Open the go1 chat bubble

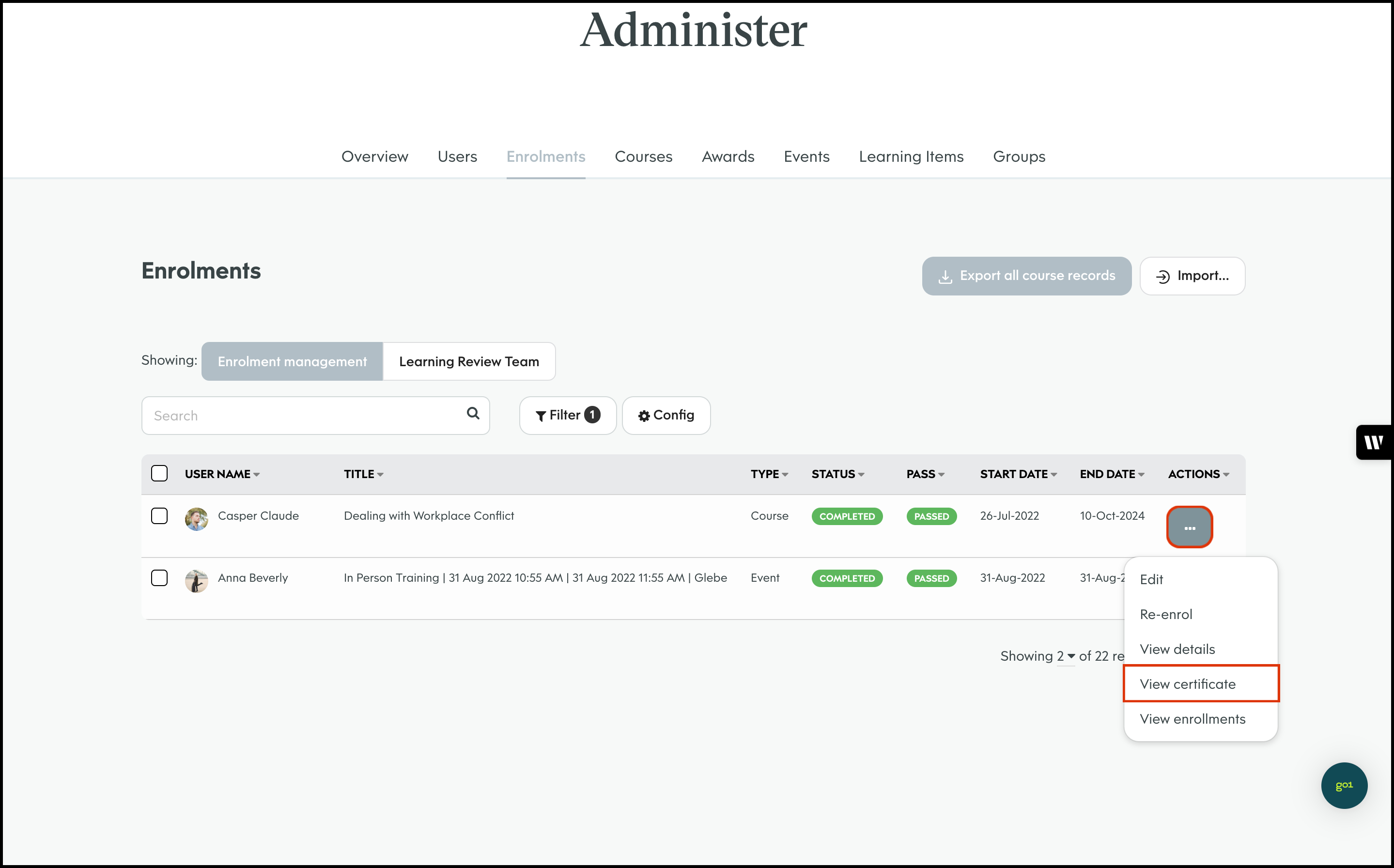1344,785
